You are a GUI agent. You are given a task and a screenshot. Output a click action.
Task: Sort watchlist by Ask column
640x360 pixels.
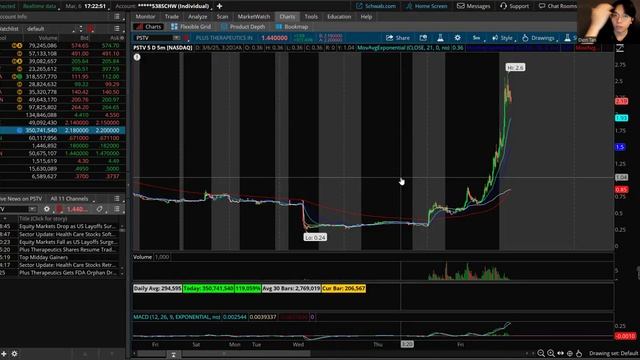pos(114,38)
